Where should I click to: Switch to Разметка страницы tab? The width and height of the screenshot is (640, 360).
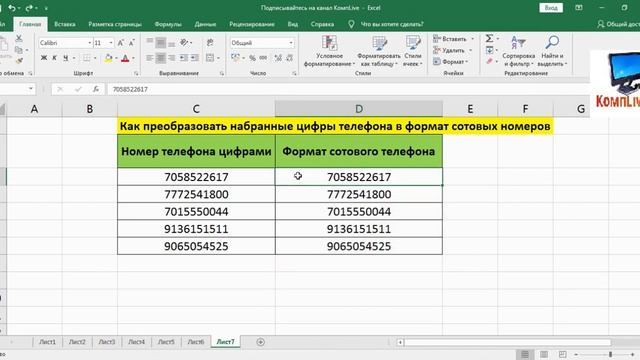(x=115, y=24)
